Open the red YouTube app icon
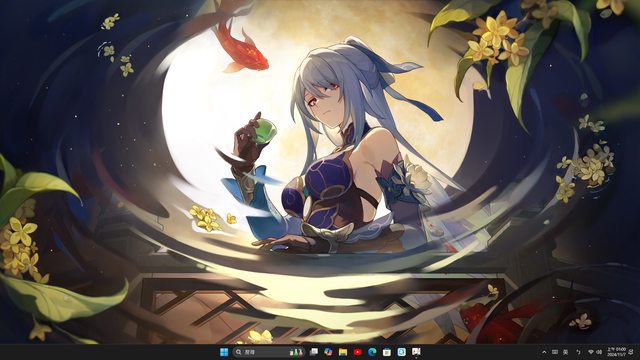Viewport: 640px width, 360px height. tap(358, 352)
